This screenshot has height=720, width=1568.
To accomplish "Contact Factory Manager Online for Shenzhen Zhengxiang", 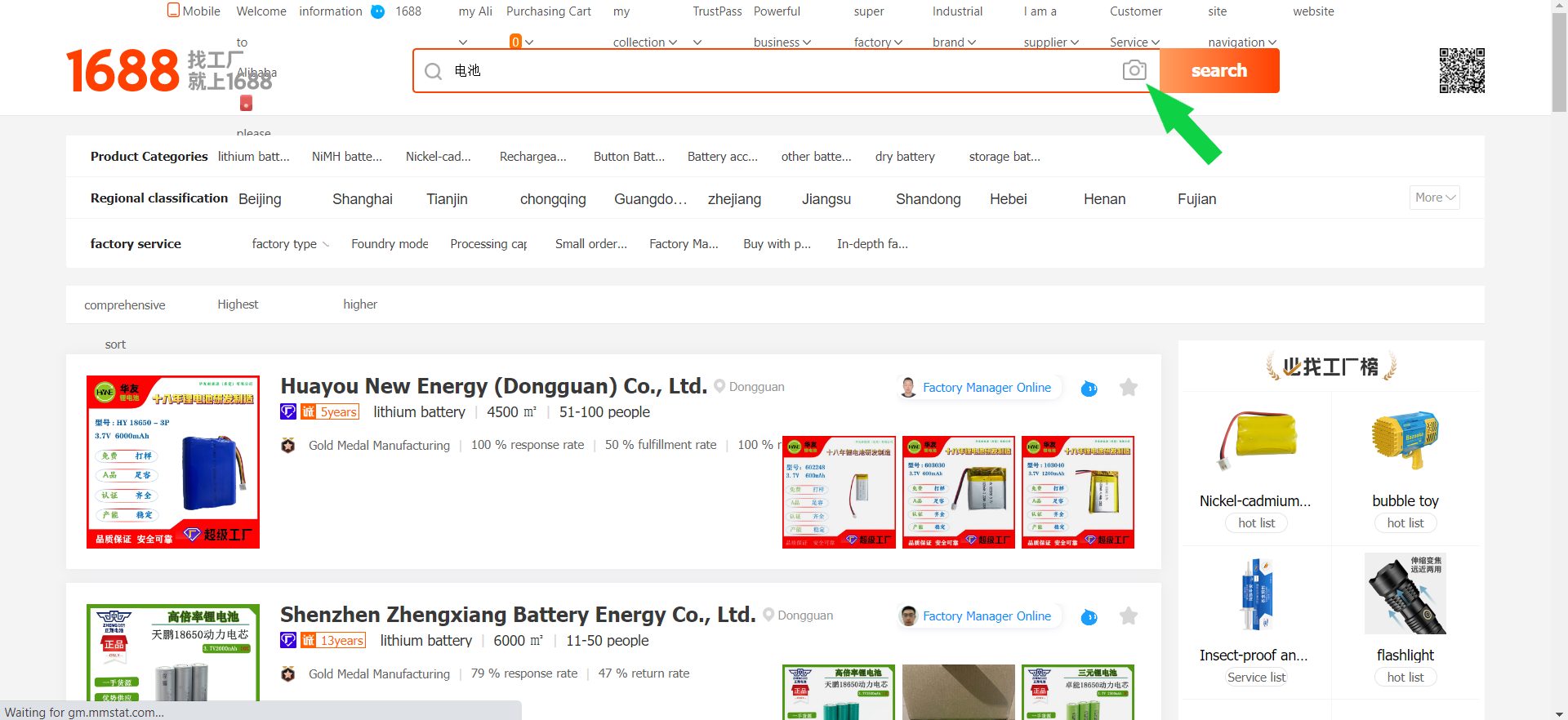I will 987,616.
